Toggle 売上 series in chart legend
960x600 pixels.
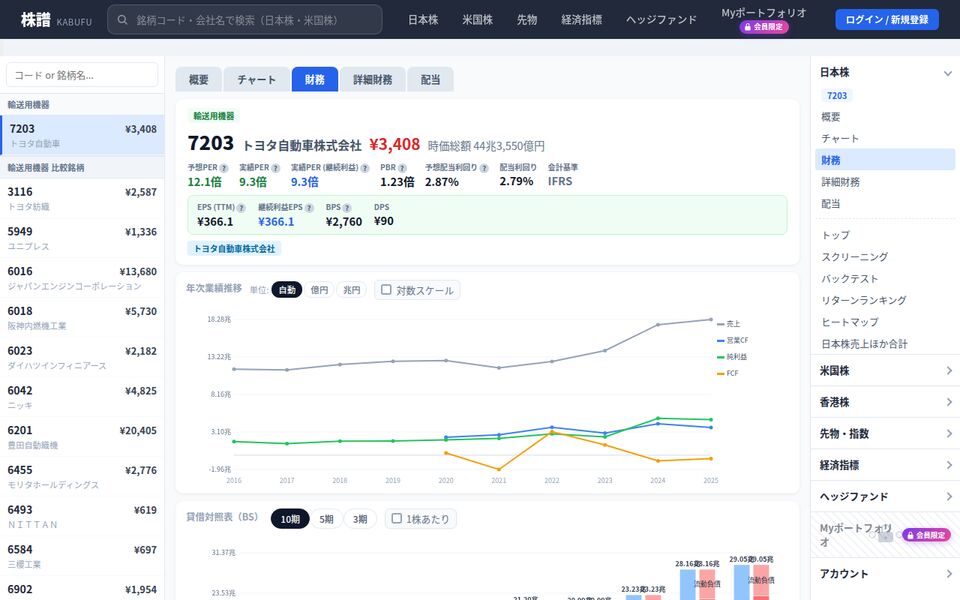coord(729,324)
